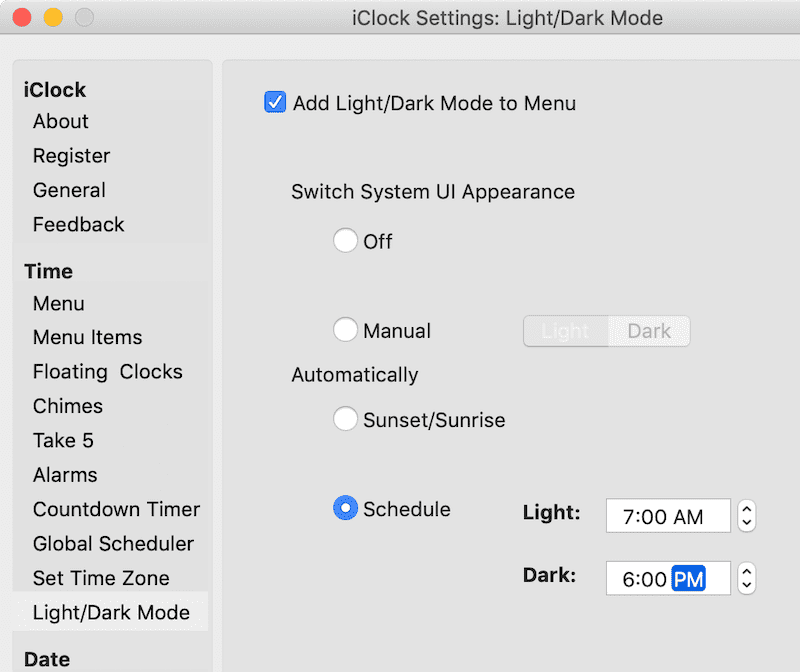
Task: Choose the Manual appearance option
Action: point(345,330)
